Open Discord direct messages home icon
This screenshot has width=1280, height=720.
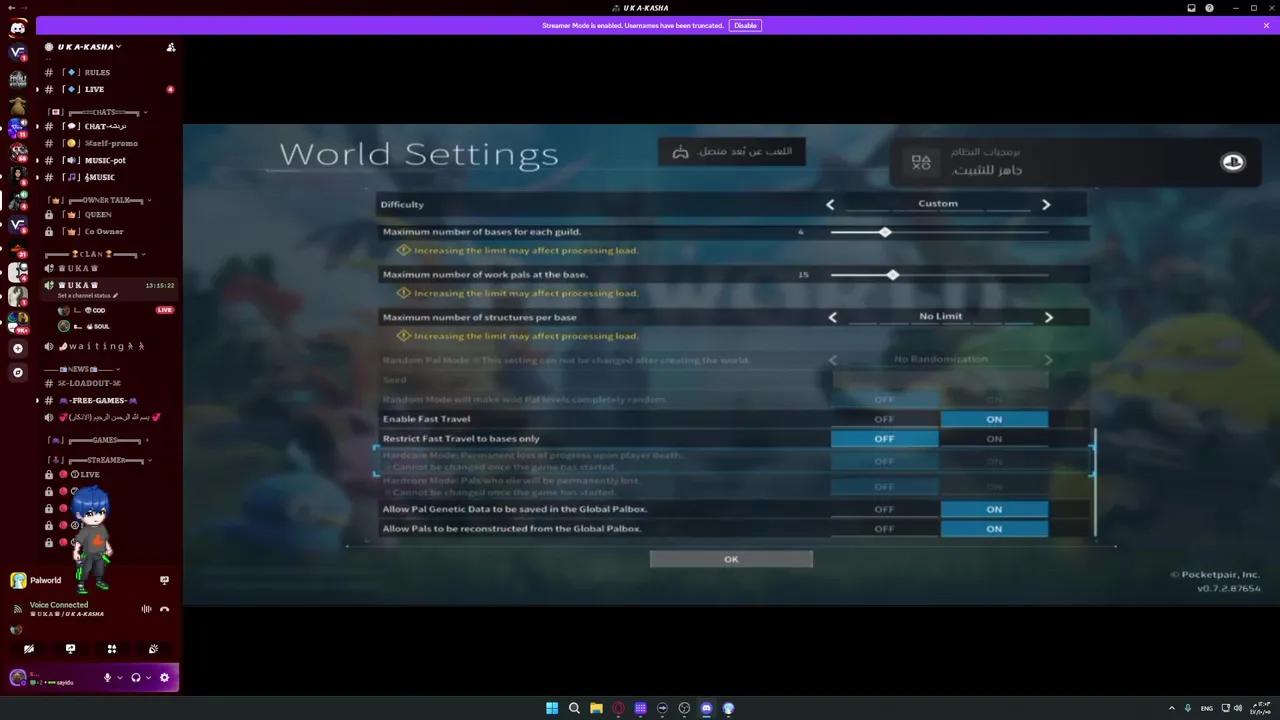pyautogui.click(x=18, y=28)
